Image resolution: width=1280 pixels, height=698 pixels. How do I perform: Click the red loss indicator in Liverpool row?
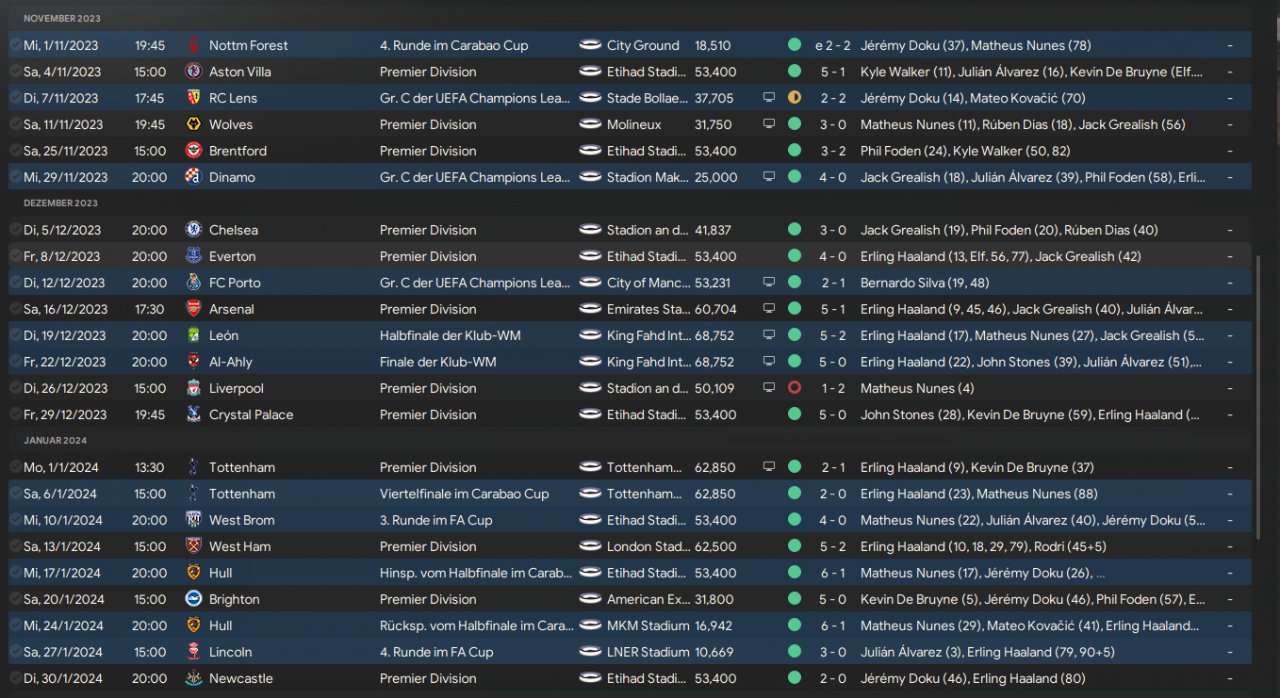click(794, 388)
